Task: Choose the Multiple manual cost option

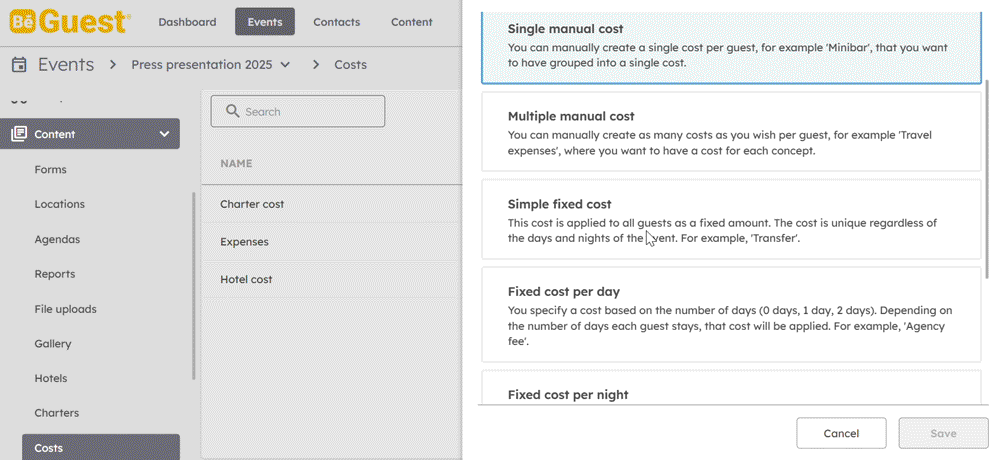Action: coord(731,131)
